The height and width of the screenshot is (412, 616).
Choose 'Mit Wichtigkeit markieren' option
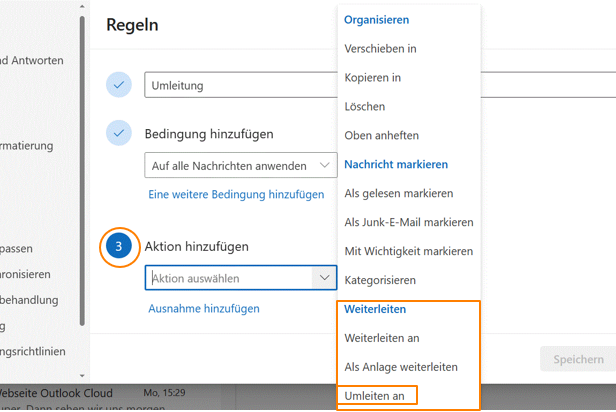[409, 251]
